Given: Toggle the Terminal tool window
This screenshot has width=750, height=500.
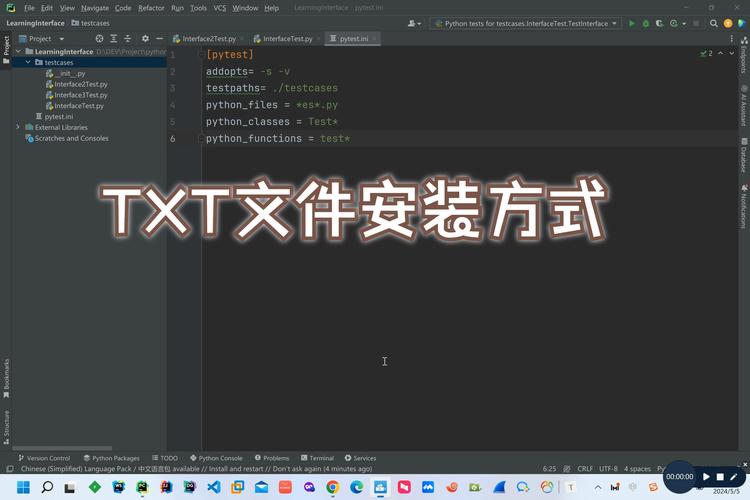Looking at the screenshot, I should pos(317,458).
